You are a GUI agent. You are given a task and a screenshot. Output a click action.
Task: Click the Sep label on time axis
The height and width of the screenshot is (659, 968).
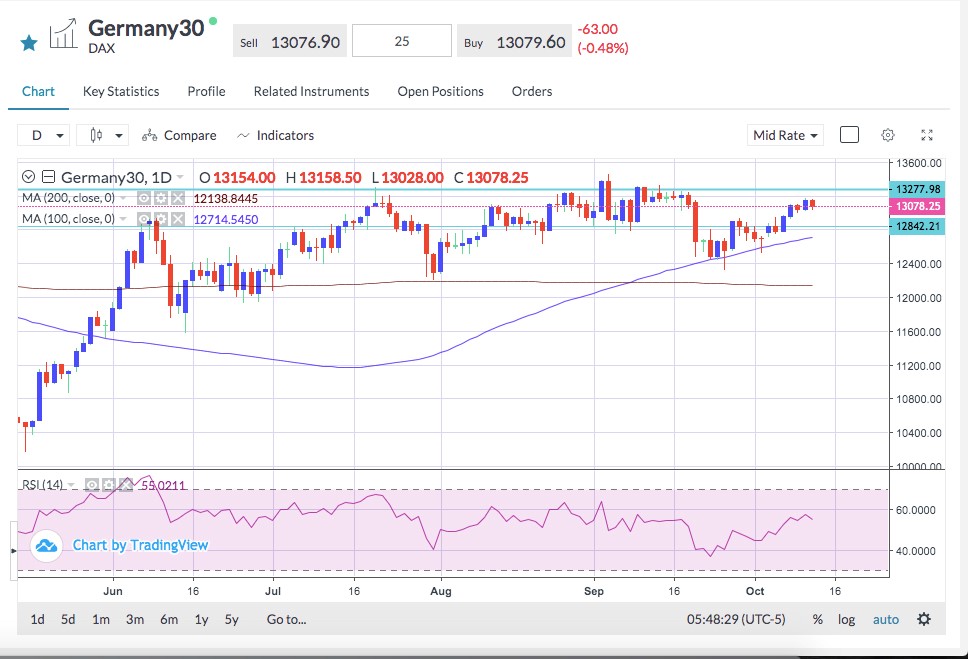[x=594, y=591]
